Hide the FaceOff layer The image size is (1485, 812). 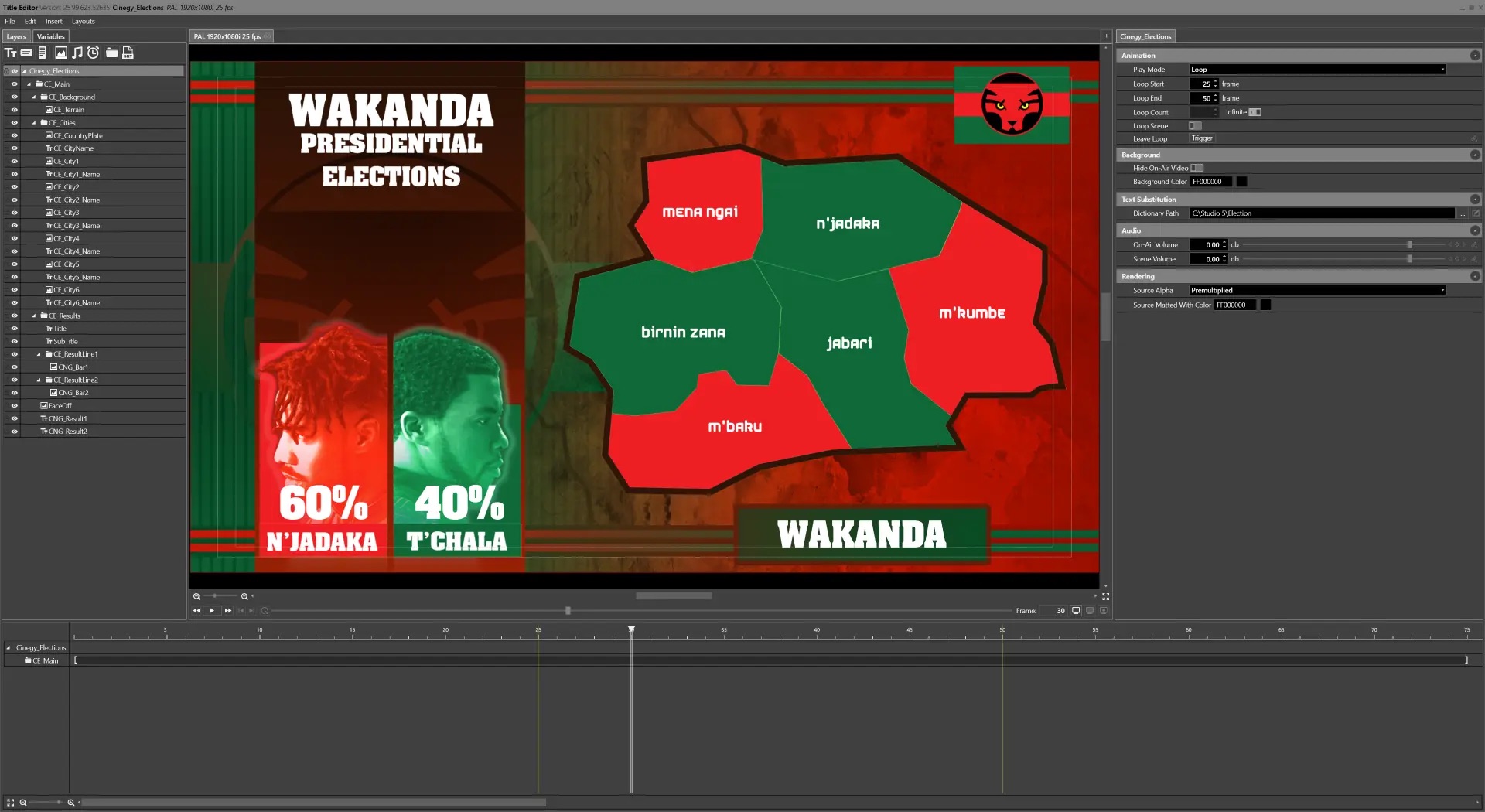(14, 406)
